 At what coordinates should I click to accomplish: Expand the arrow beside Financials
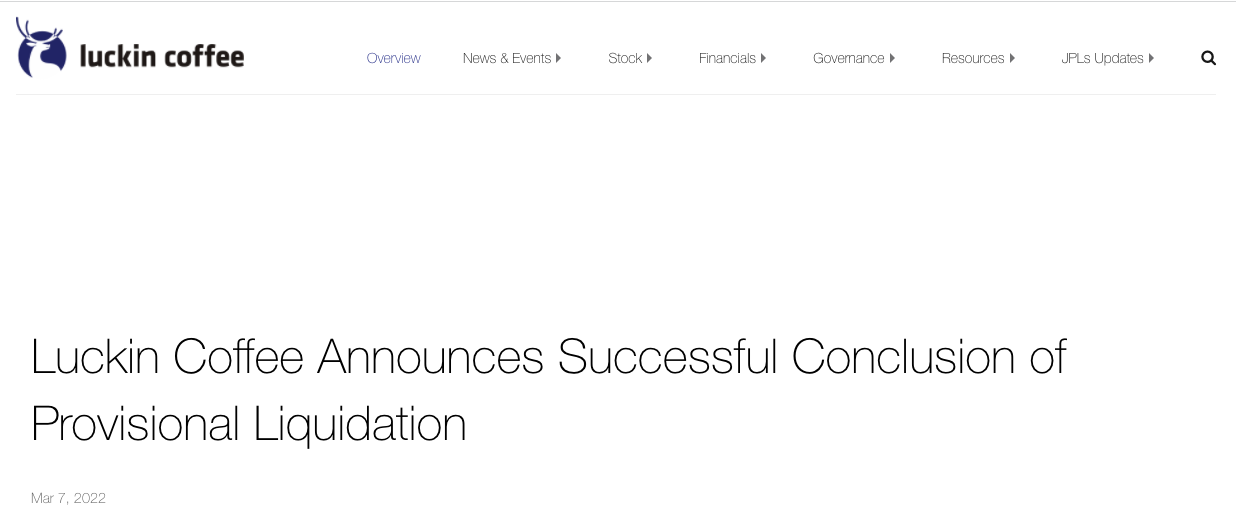[764, 58]
